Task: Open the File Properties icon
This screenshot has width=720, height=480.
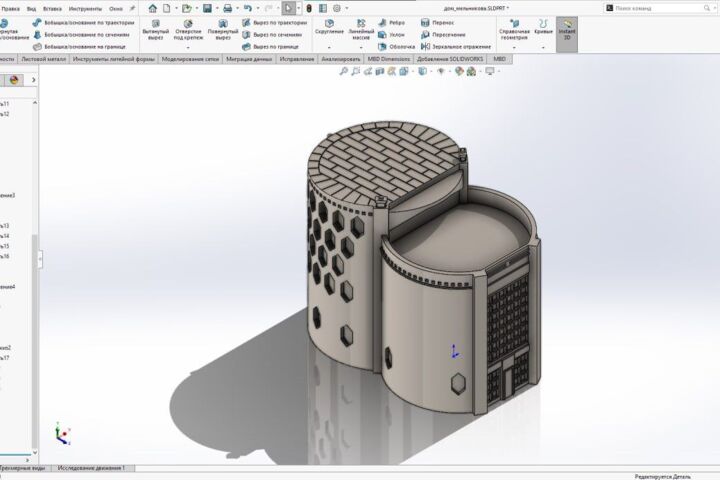Action: coord(323,8)
